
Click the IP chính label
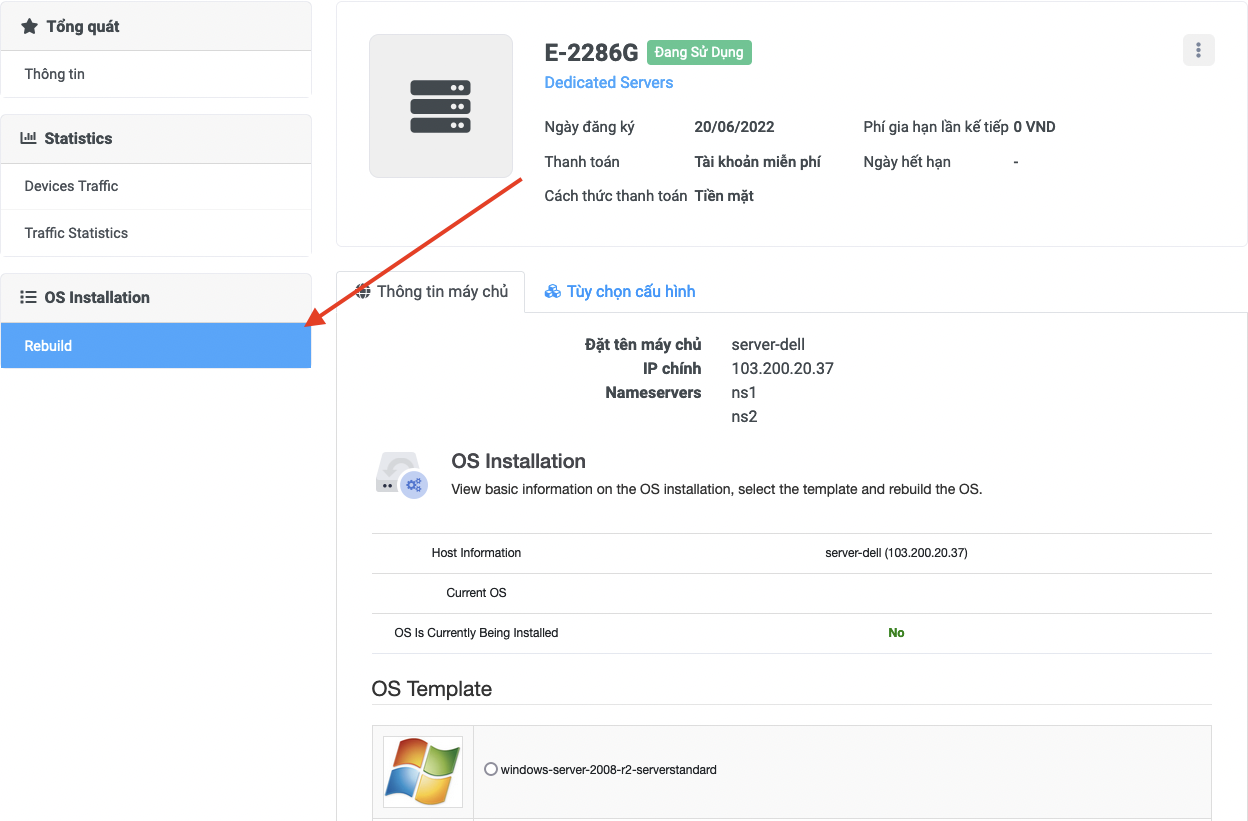tap(672, 368)
